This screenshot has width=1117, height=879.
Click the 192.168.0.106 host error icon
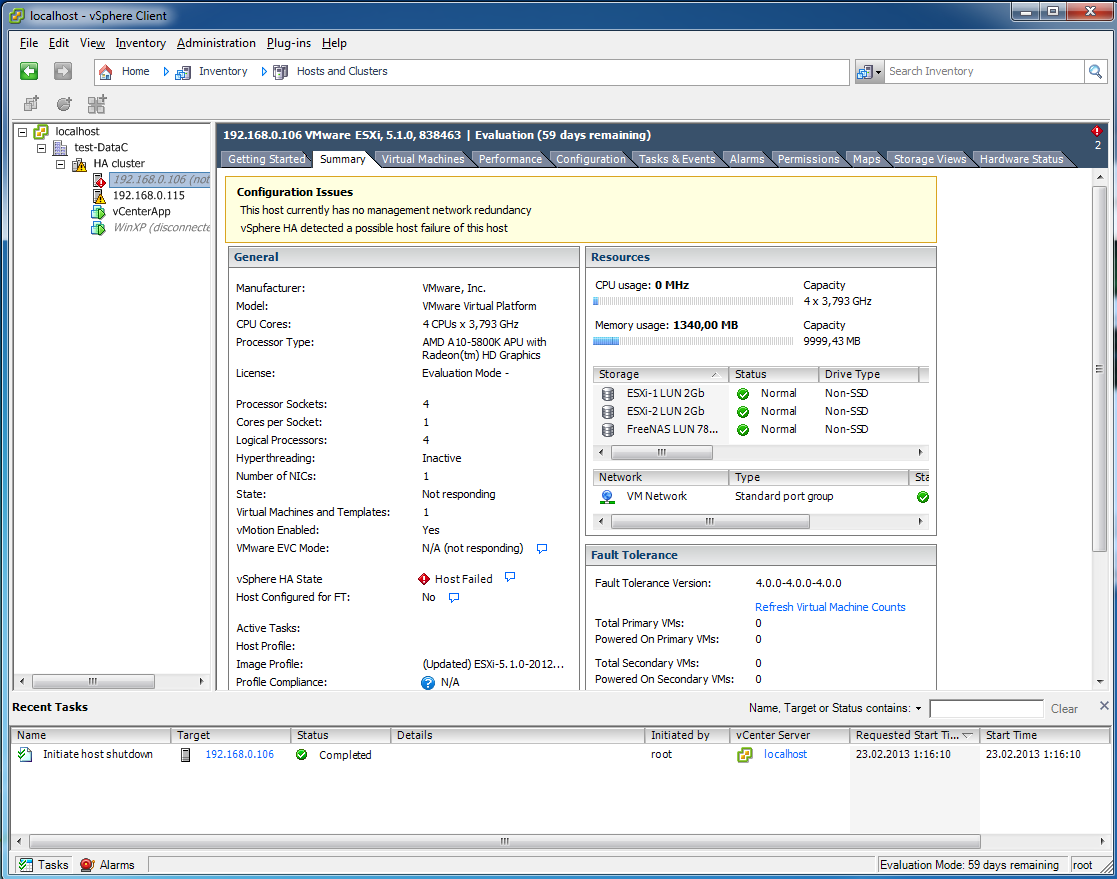99,180
